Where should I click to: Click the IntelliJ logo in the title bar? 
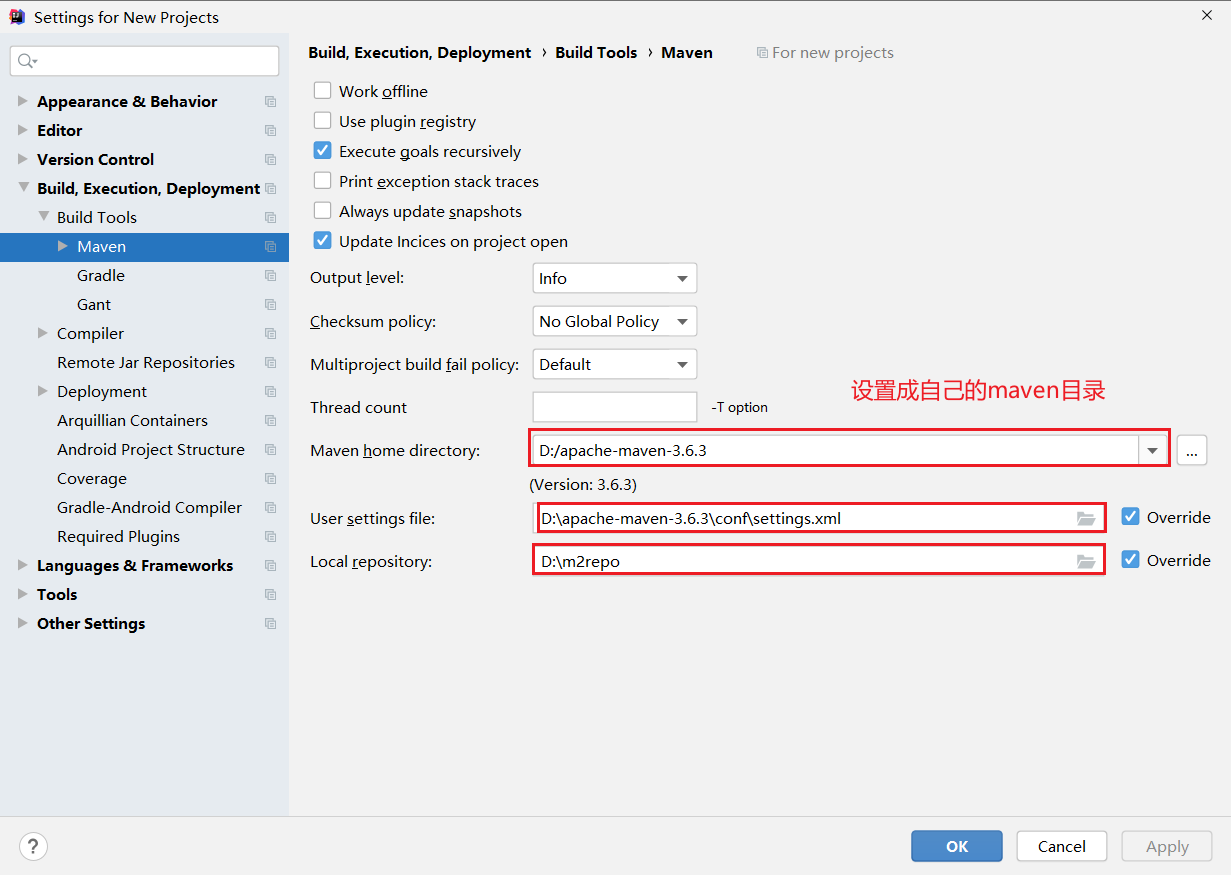[x=17, y=17]
